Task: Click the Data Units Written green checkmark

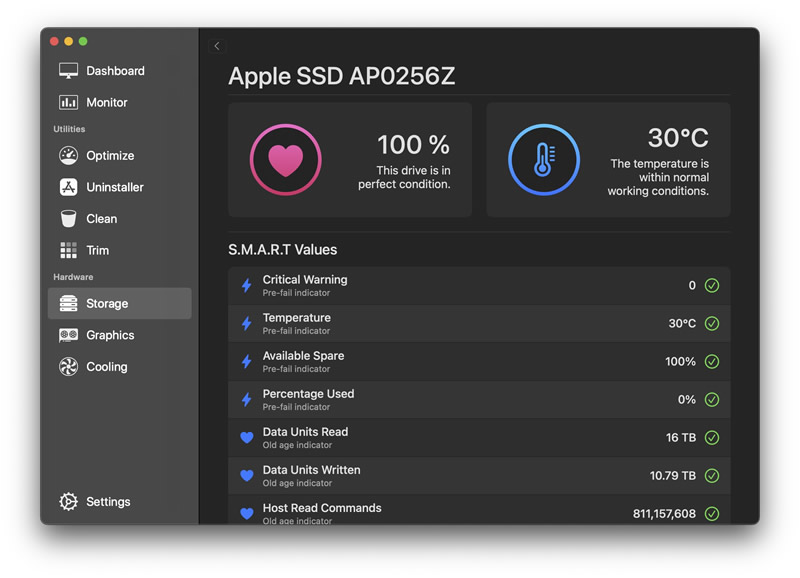Action: [712, 475]
